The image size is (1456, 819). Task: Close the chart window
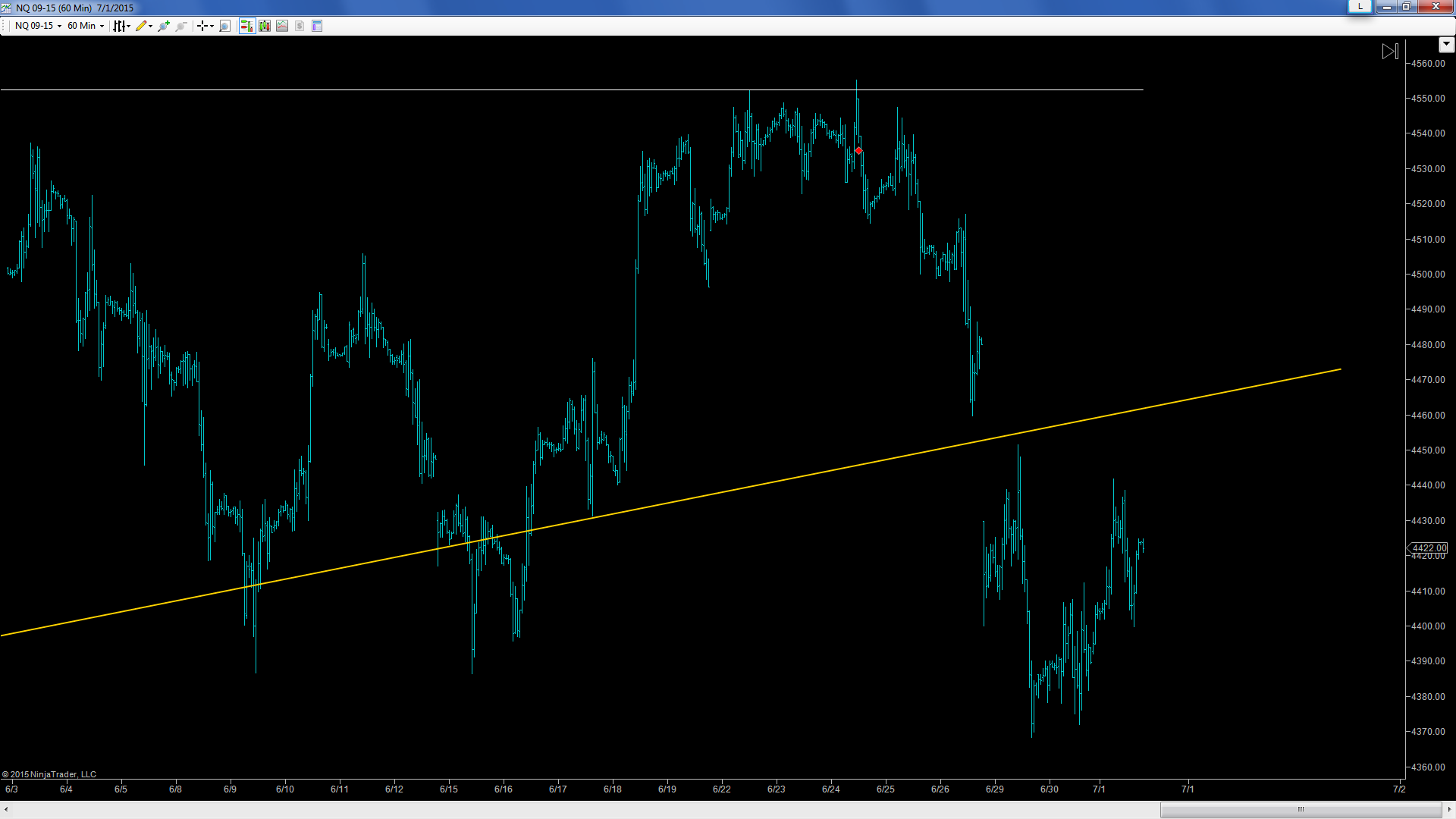(1436, 7)
